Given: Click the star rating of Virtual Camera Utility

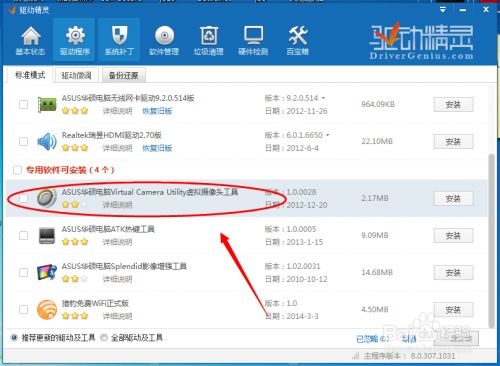Looking at the screenshot, I should click(75, 204).
